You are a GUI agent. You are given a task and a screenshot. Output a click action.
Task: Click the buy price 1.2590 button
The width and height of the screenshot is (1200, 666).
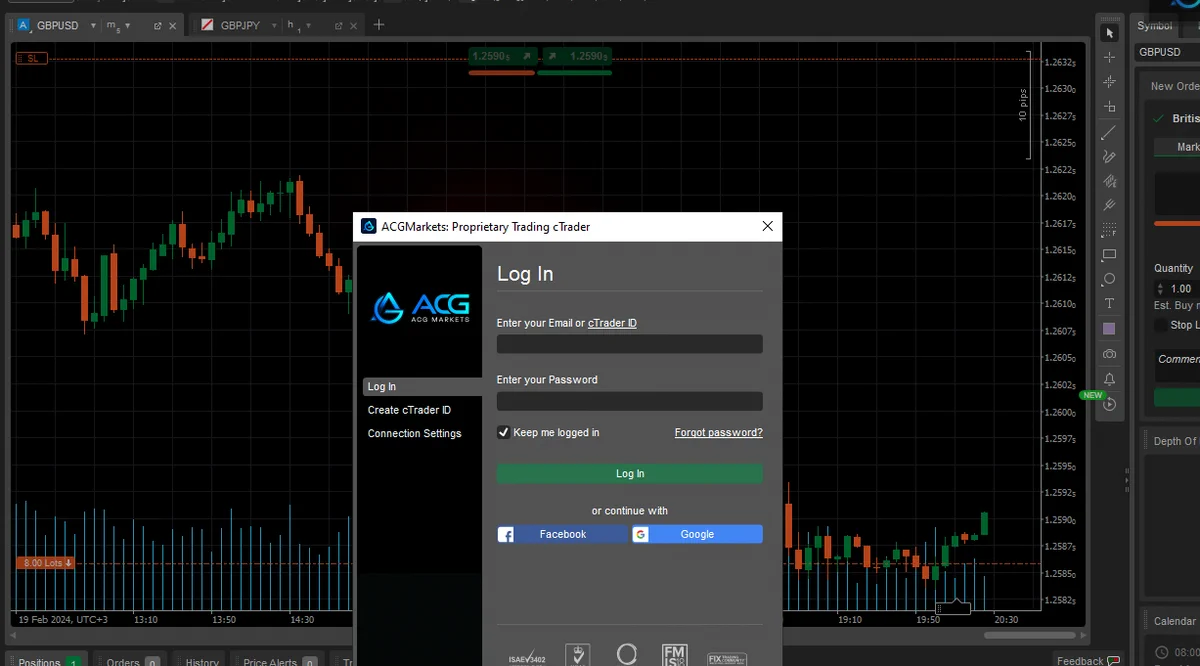point(575,57)
